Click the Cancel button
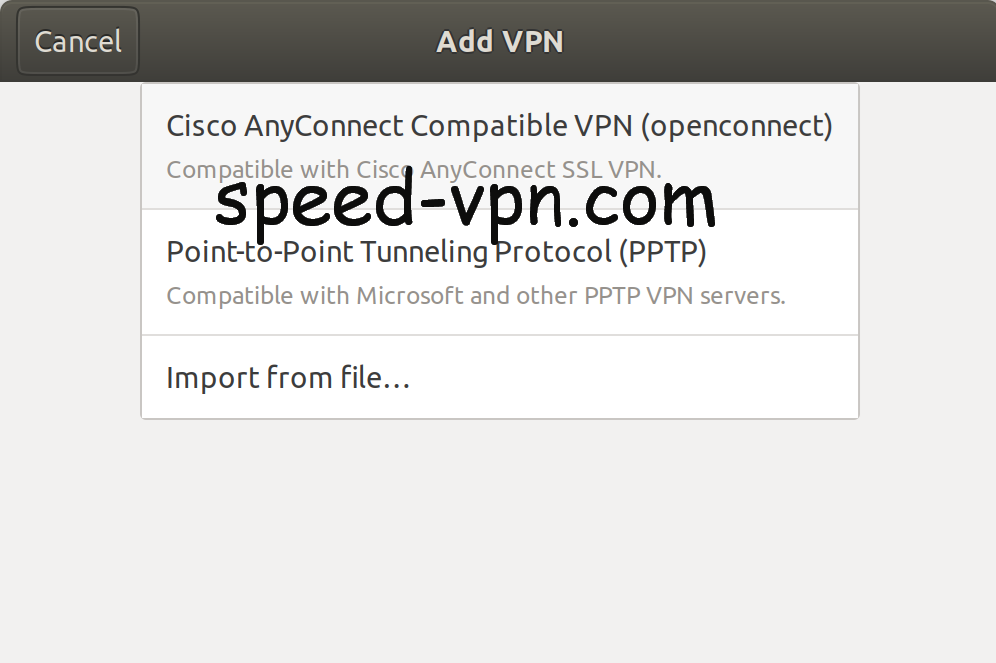Viewport: 996px width, 663px height. click(x=78, y=41)
